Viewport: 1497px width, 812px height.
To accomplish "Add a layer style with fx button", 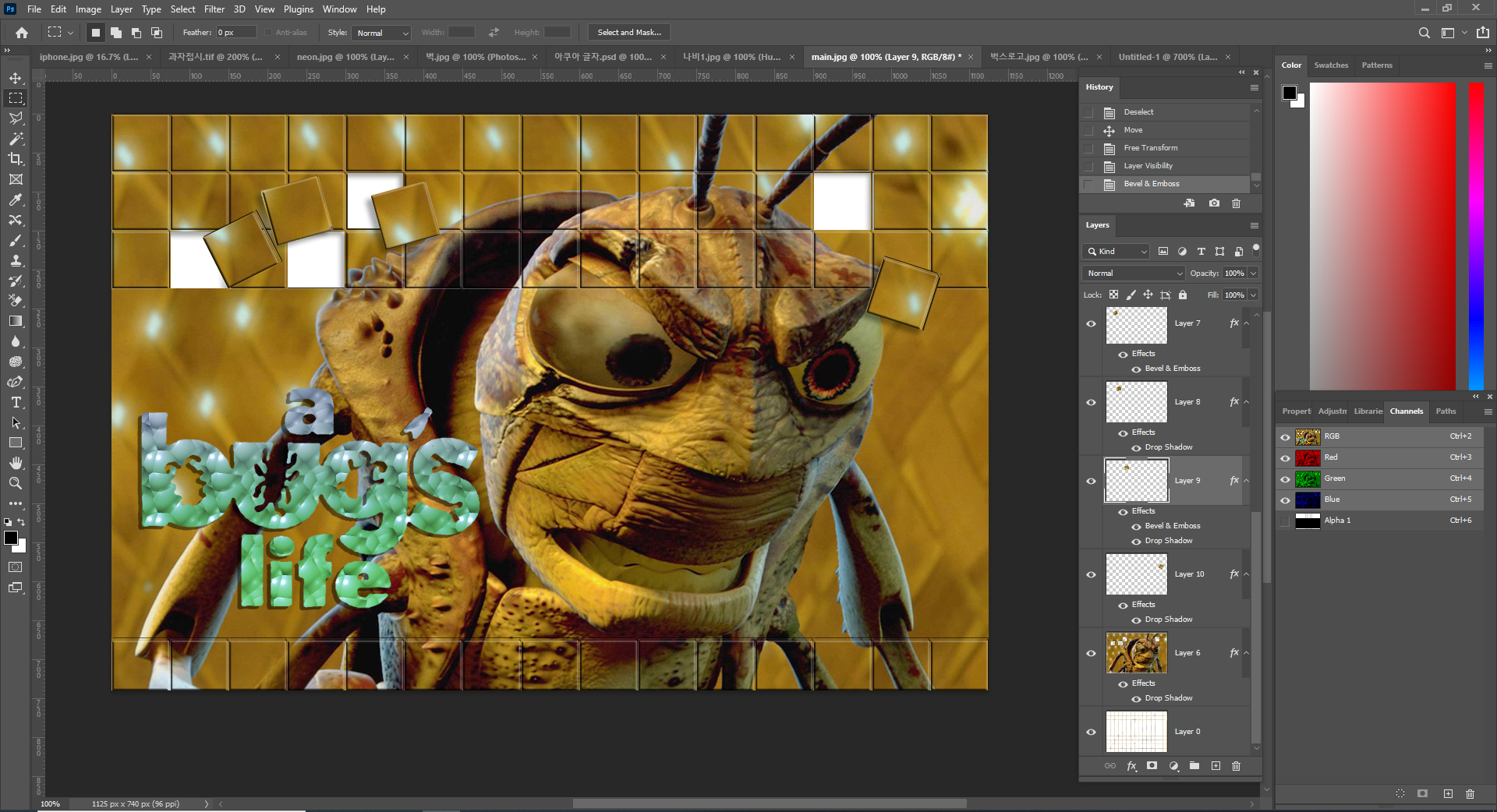I will [x=1131, y=766].
